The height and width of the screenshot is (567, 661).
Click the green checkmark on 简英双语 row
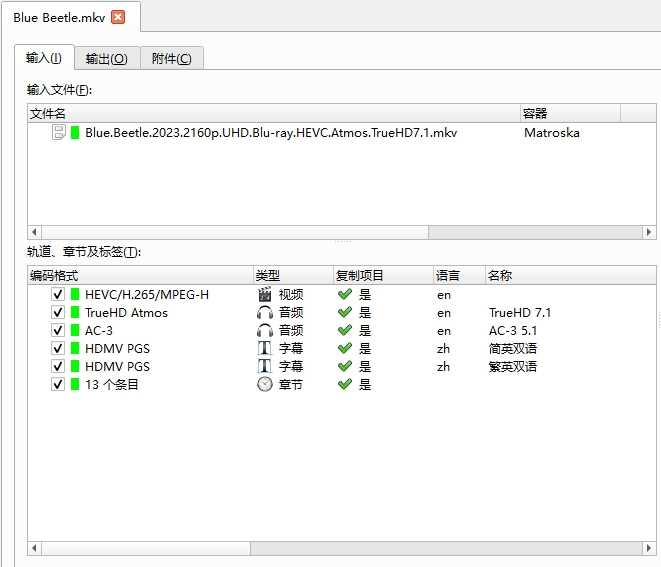tap(345, 349)
